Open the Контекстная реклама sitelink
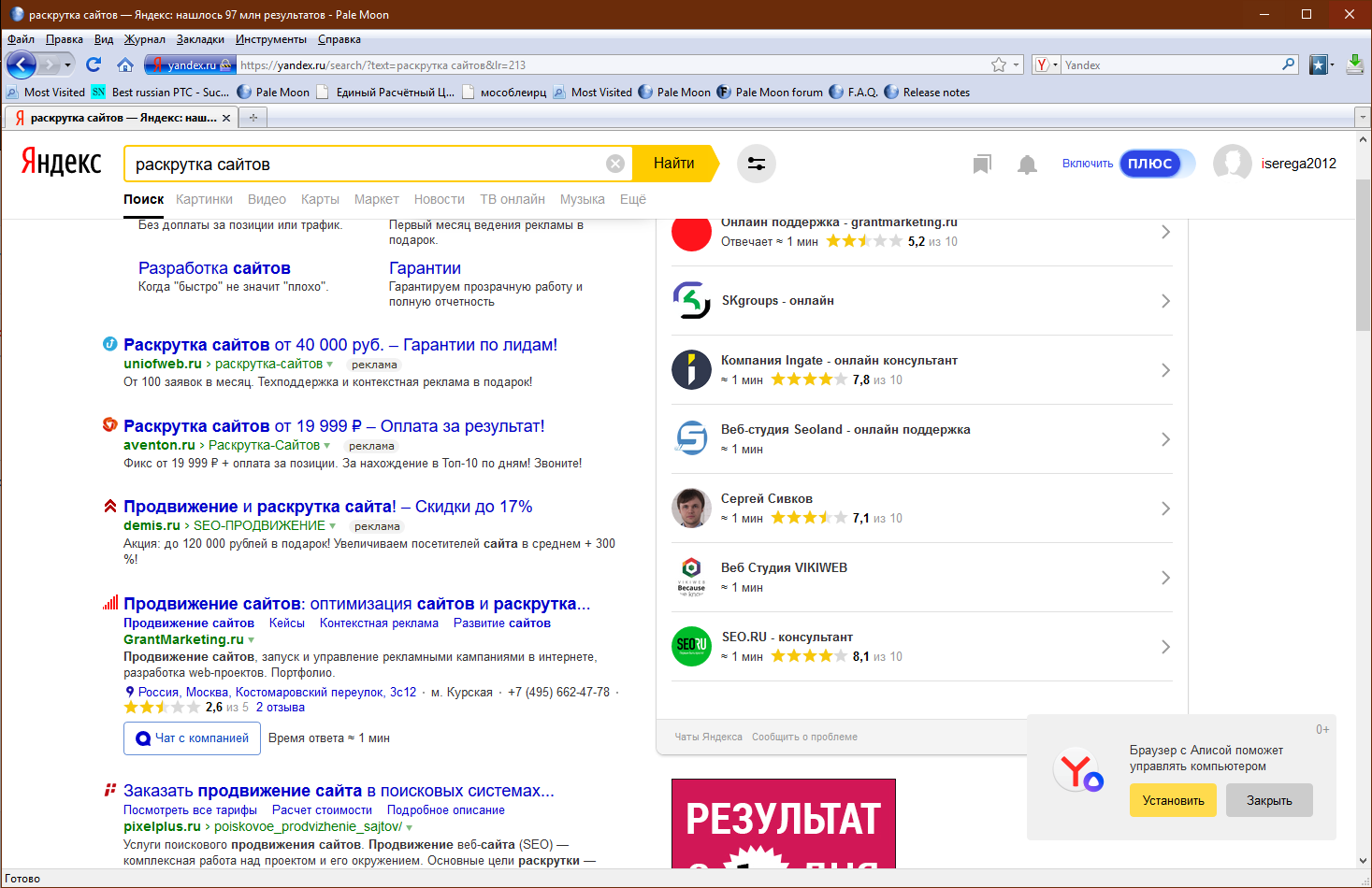This screenshot has height=888, width=1372. 379,623
